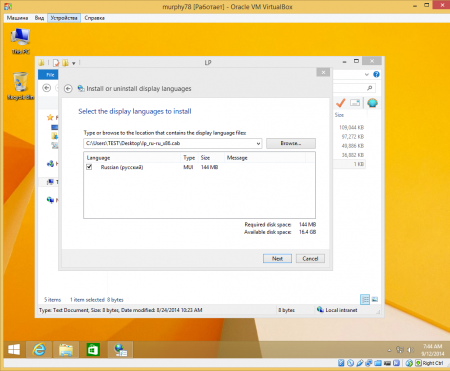The width and height of the screenshot is (450, 371).
Task: Click the globe-shaped ribbon icon in Explorer
Action: [x=372, y=103]
